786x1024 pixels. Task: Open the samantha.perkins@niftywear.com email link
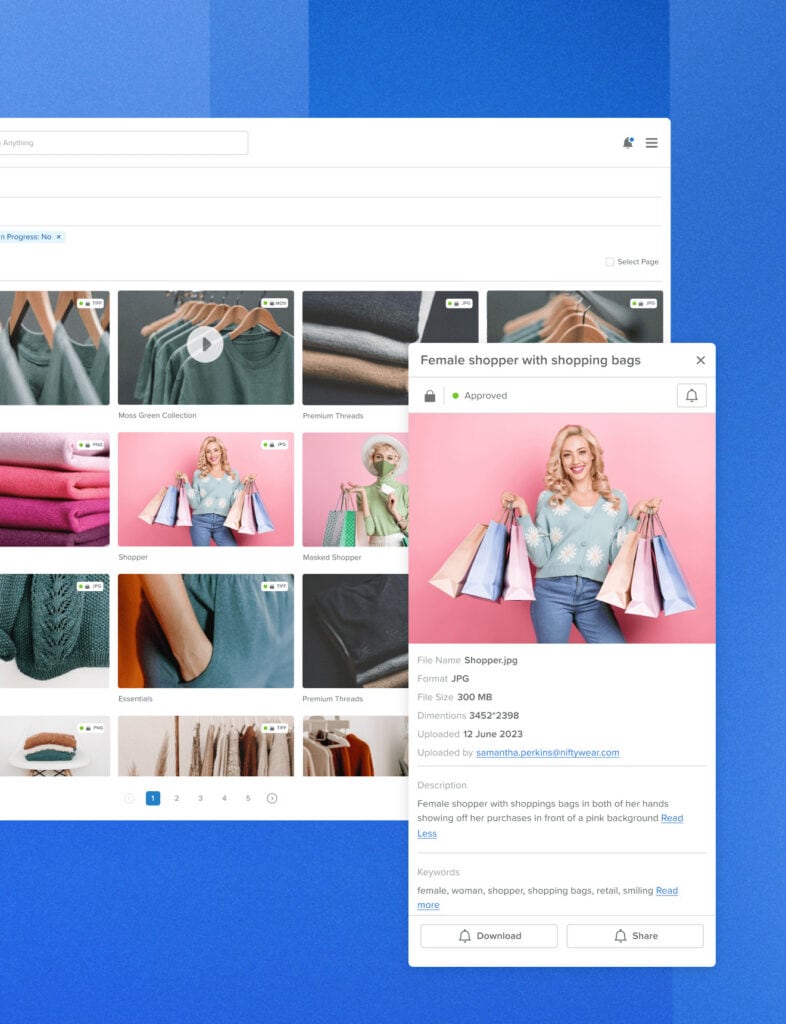pos(547,752)
